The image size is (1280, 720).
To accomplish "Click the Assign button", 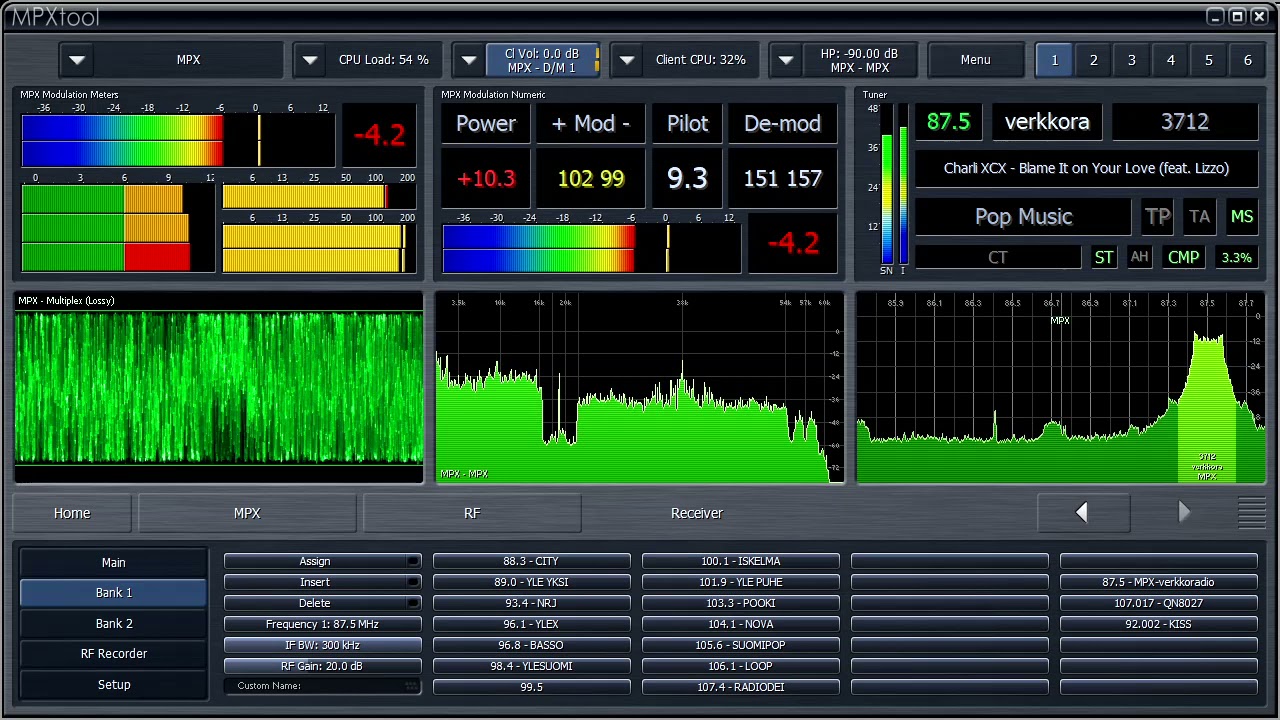I will (x=322, y=562).
